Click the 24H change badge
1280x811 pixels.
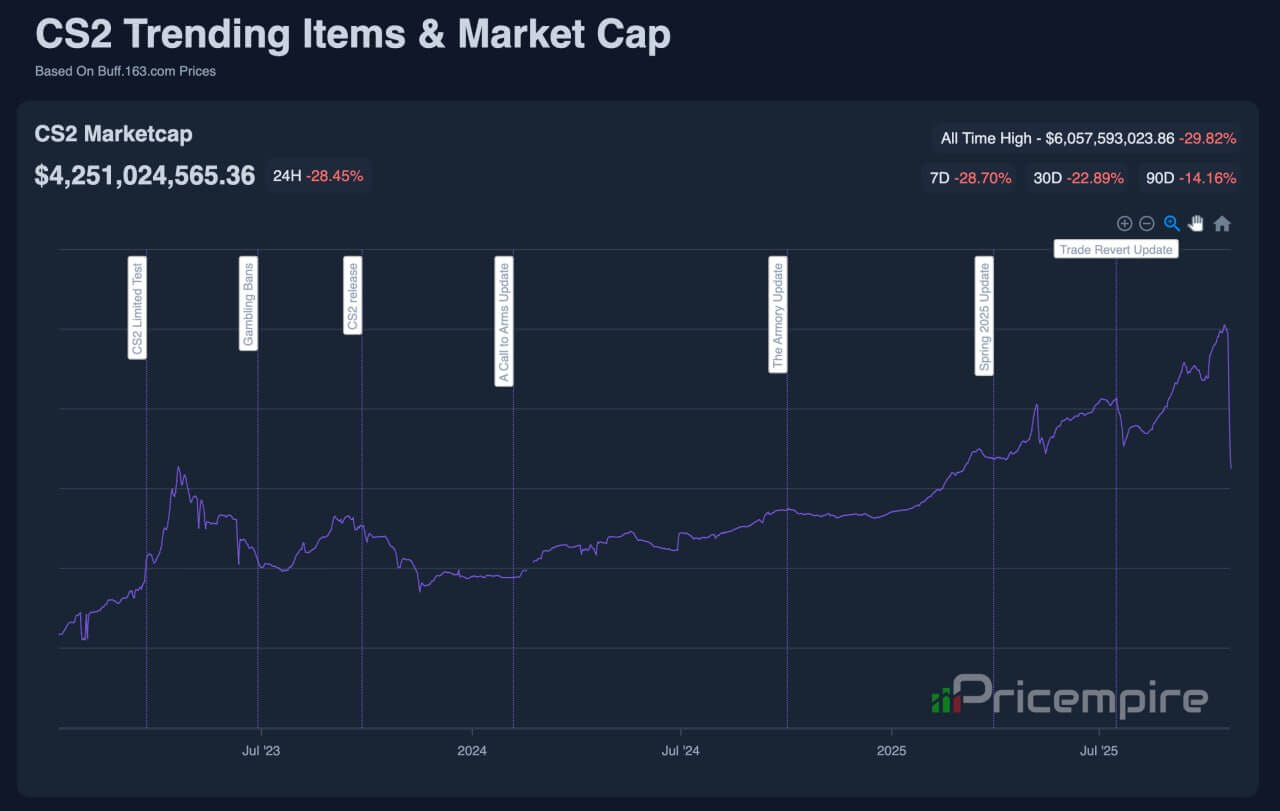[318, 176]
